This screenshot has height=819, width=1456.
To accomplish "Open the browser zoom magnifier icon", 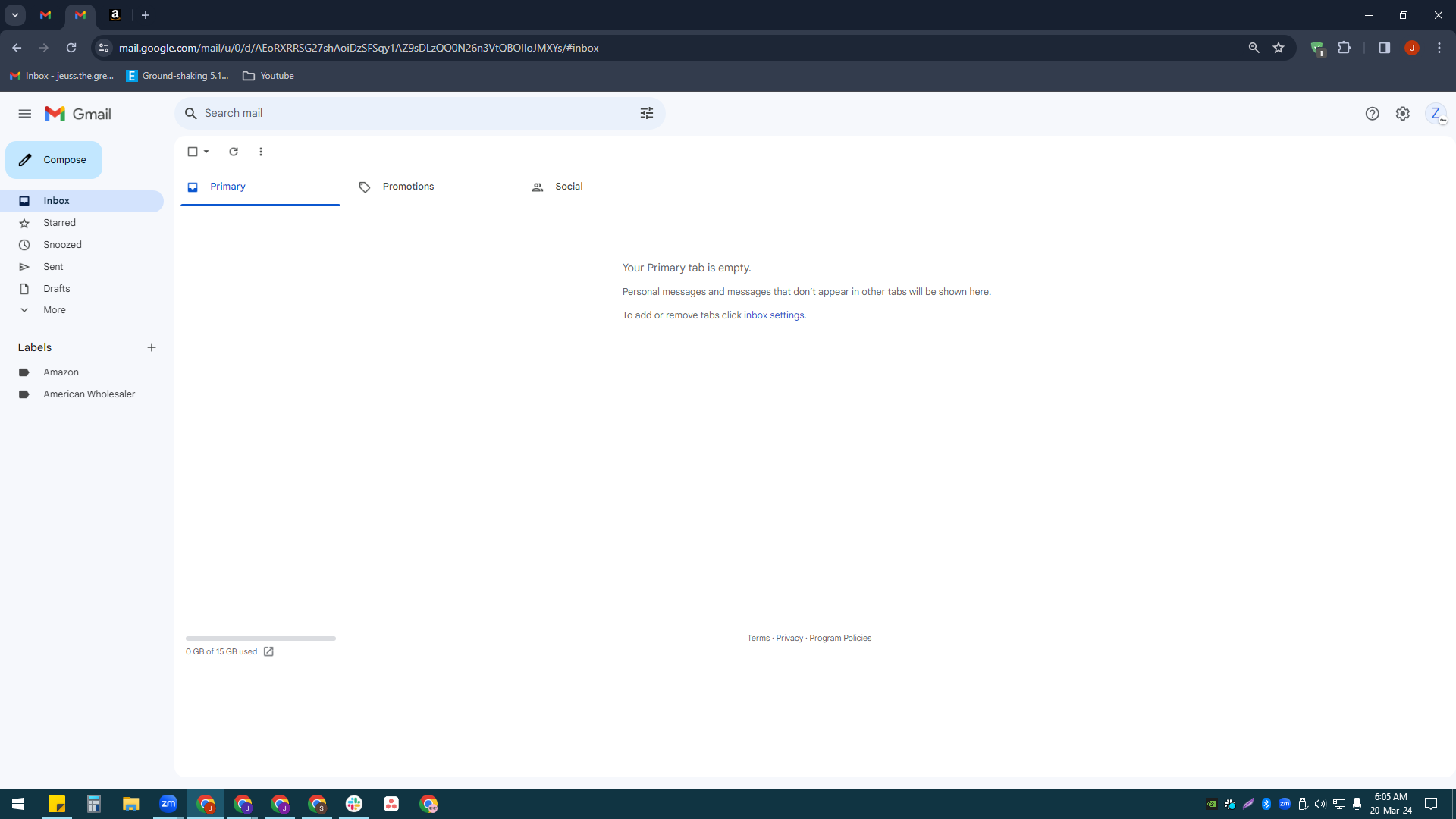I will point(1254,48).
